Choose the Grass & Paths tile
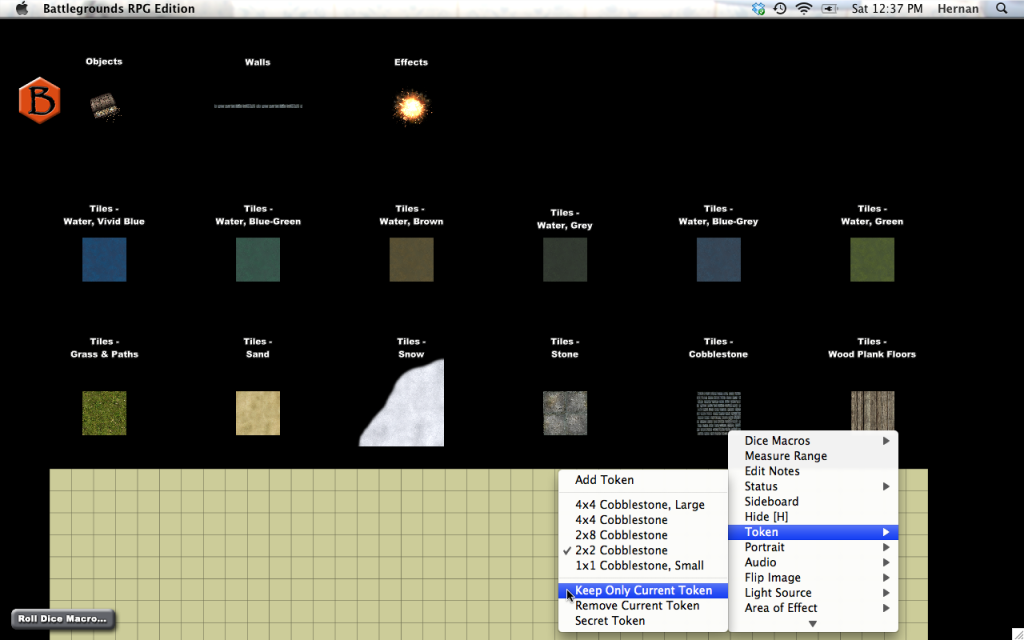This screenshot has width=1024, height=640. tap(104, 413)
